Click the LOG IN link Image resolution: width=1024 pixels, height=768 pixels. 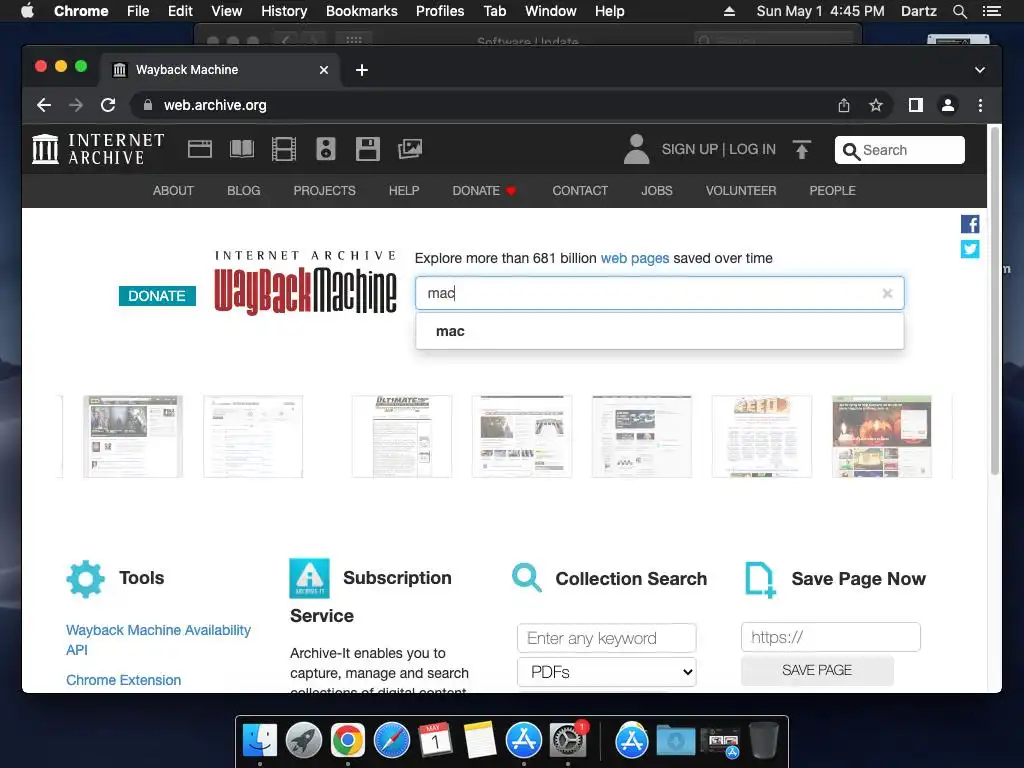[752, 150]
